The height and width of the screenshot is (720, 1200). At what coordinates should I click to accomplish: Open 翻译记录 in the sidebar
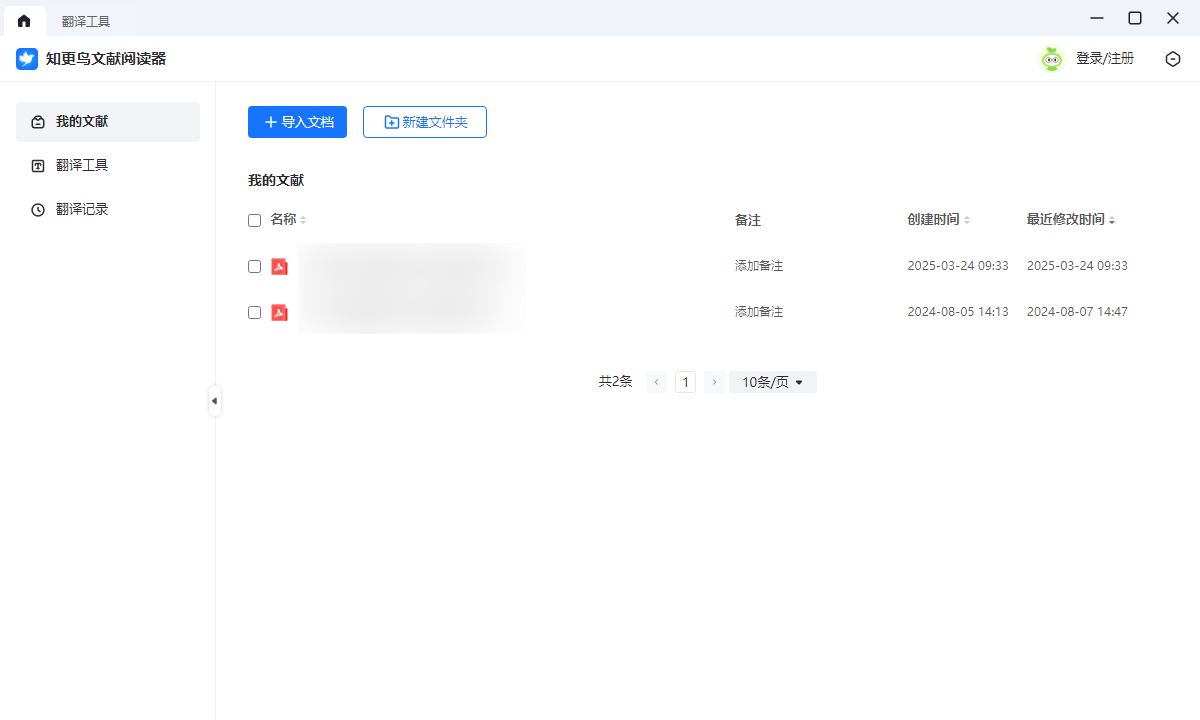[x=108, y=210]
